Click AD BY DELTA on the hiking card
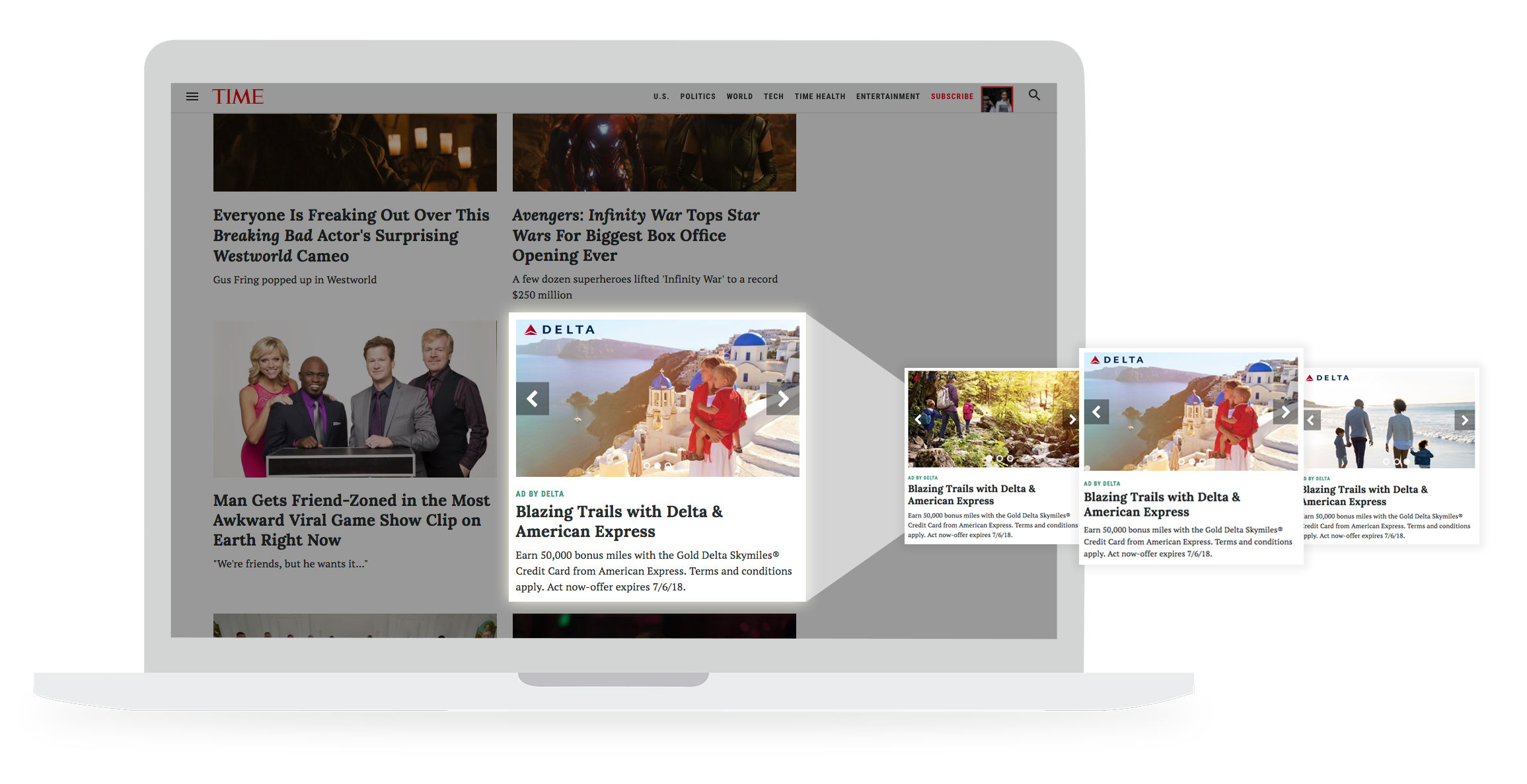The width and height of the screenshot is (1527, 784). coord(922,478)
